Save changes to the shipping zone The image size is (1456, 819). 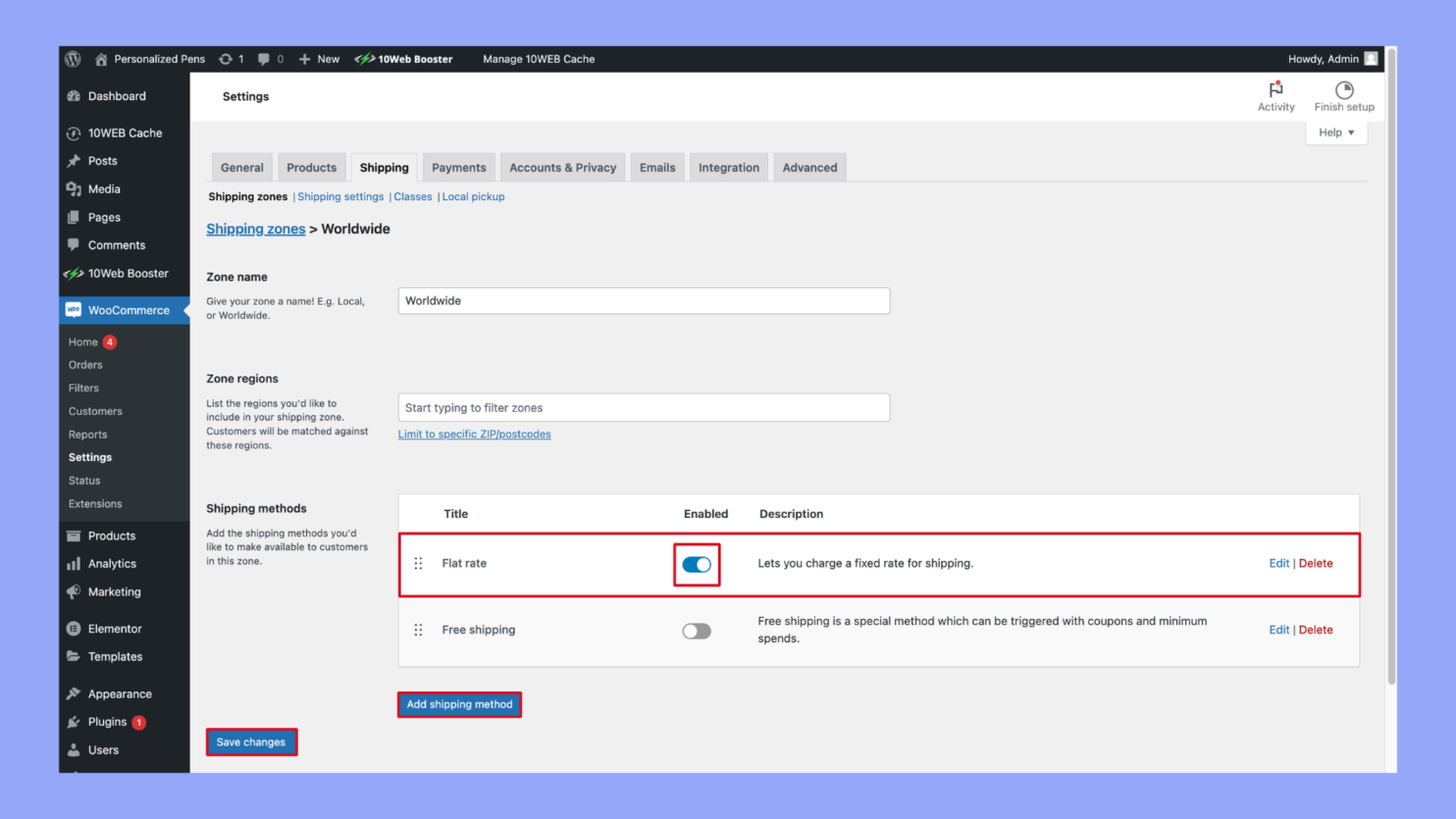pos(251,742)
